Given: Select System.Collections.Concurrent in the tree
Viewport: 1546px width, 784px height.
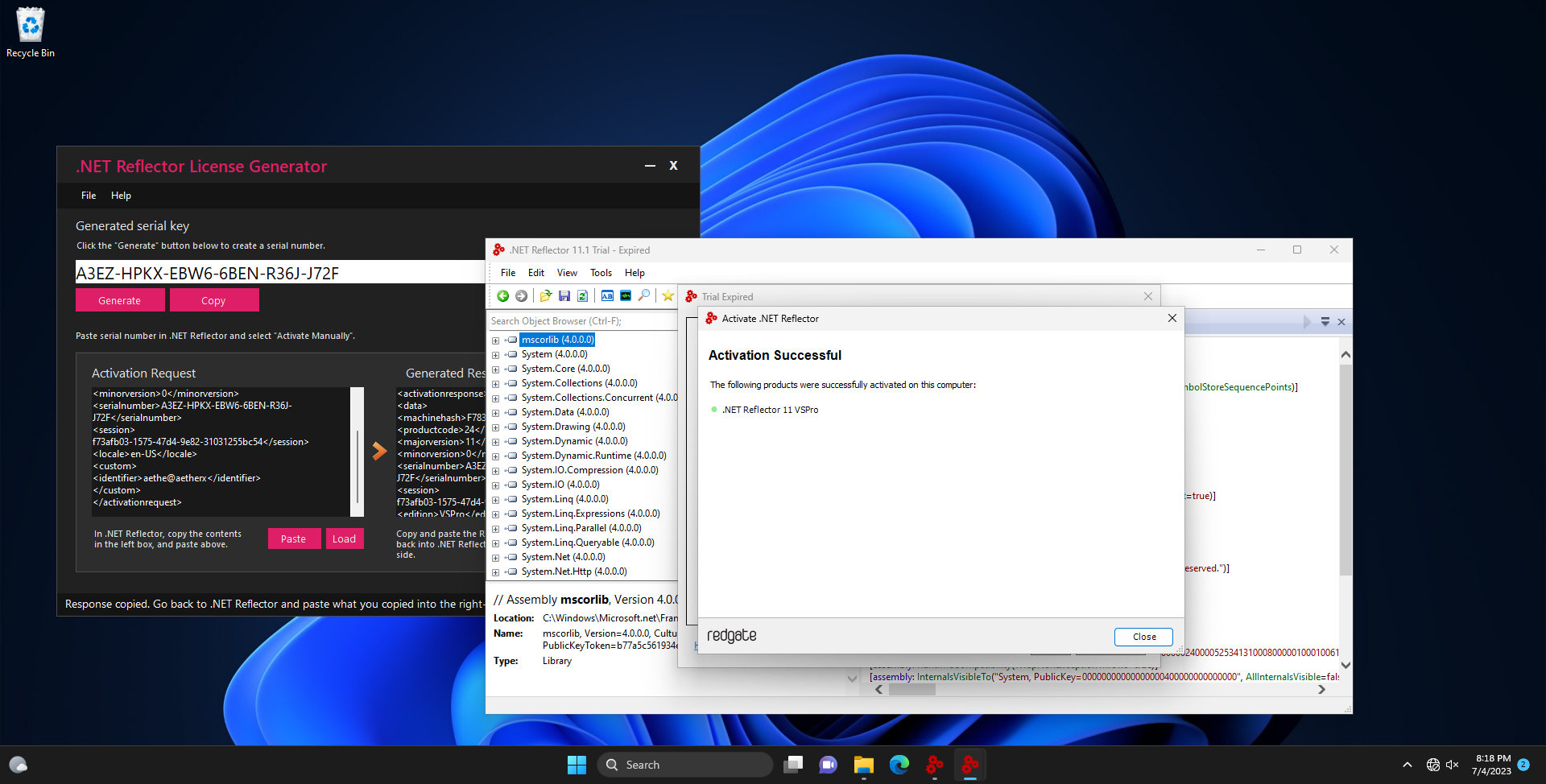Looking at the screenshot, I should [x=599, y=398].
